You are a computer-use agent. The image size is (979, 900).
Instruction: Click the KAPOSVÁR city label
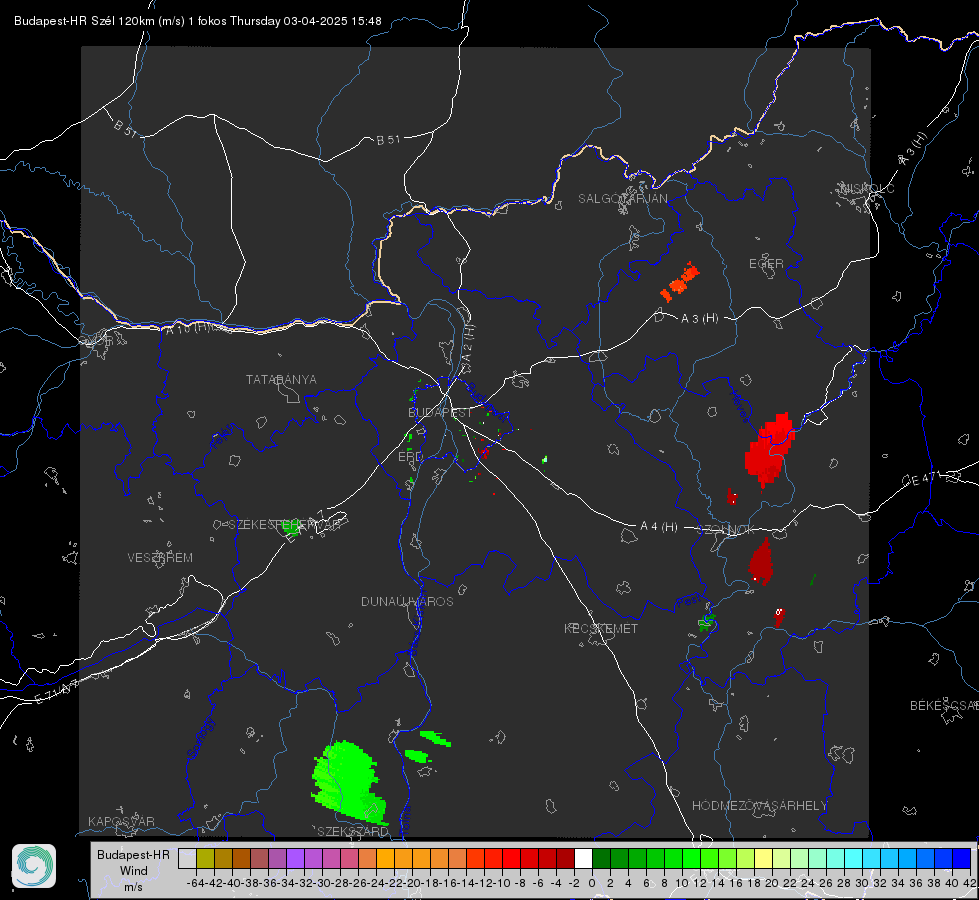(x=121, y=821)
